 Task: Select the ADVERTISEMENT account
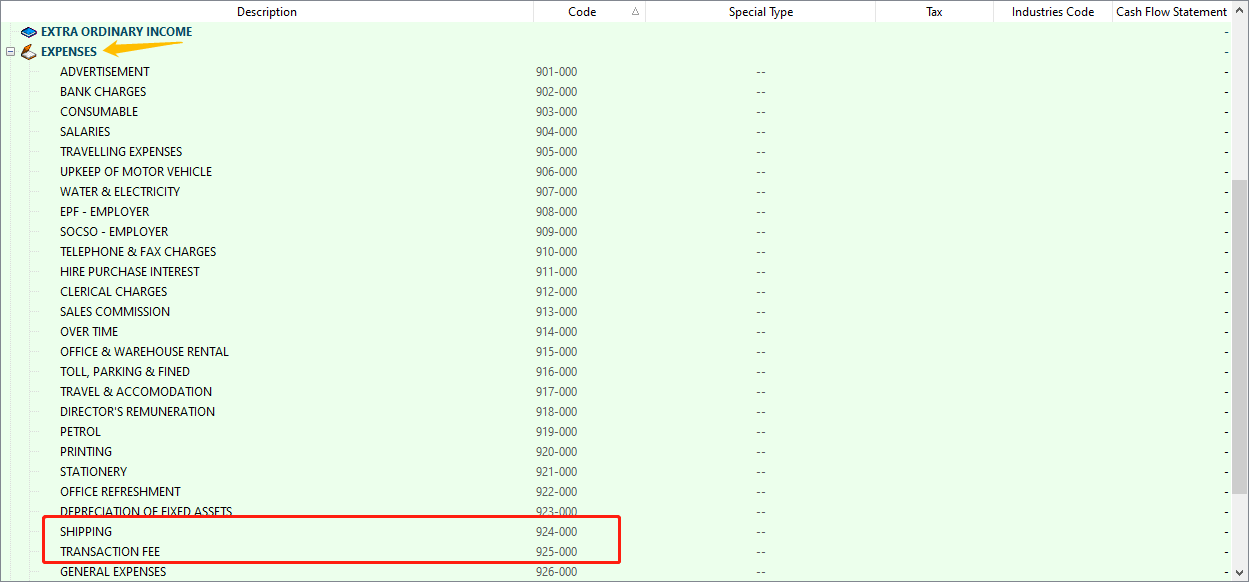click(x=105, y=72)
